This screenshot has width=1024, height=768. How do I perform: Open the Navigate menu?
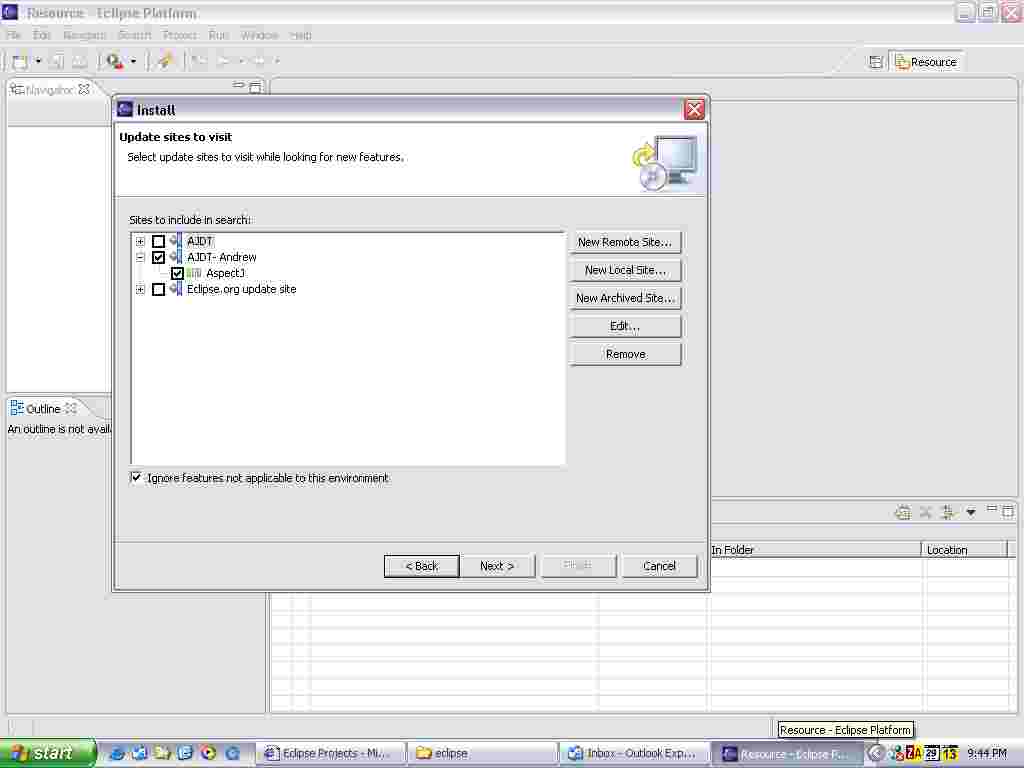pos(84,35)
